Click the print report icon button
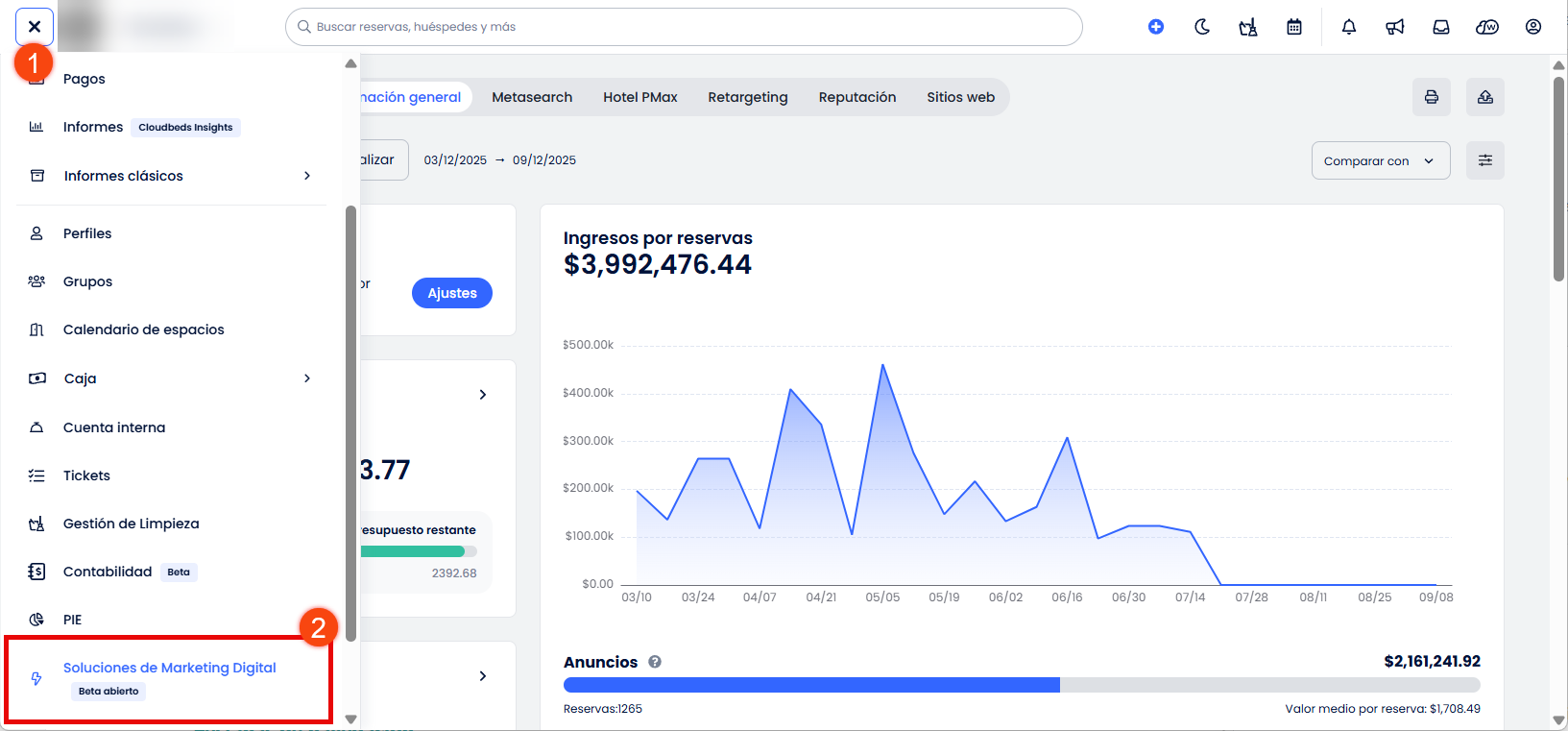Screen dimensions: 1568x731 [x=1432, y=97]
